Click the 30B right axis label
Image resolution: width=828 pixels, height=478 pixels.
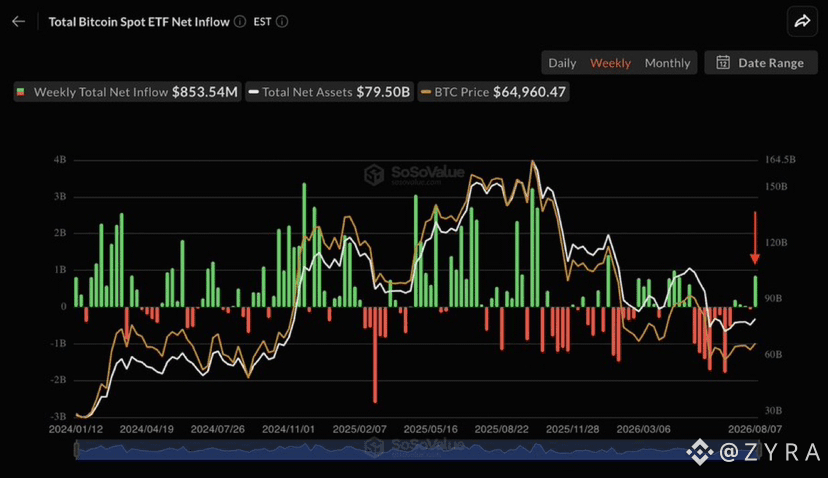tap(773, 410)
